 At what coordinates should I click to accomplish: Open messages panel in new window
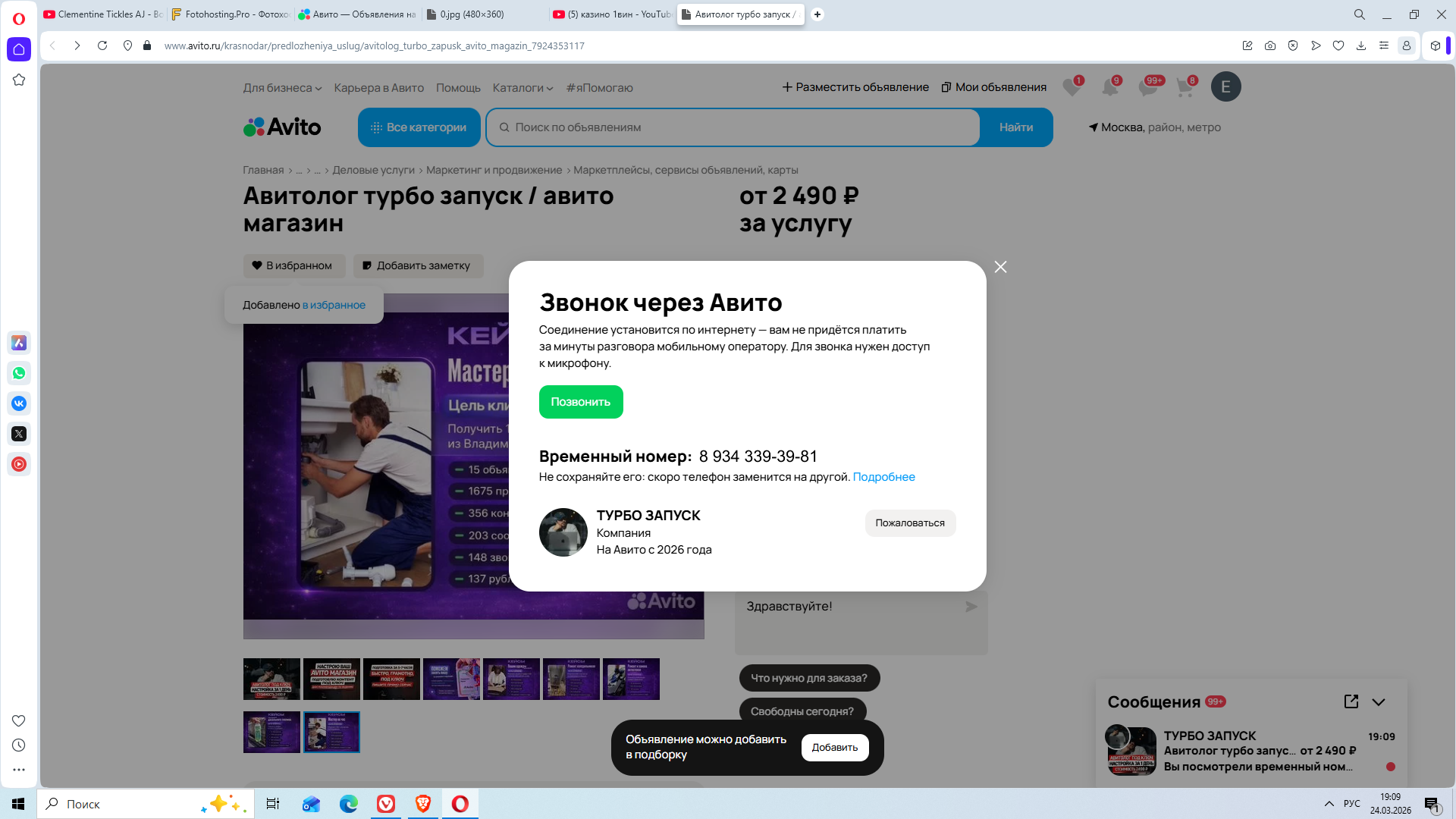point(1351,701)
